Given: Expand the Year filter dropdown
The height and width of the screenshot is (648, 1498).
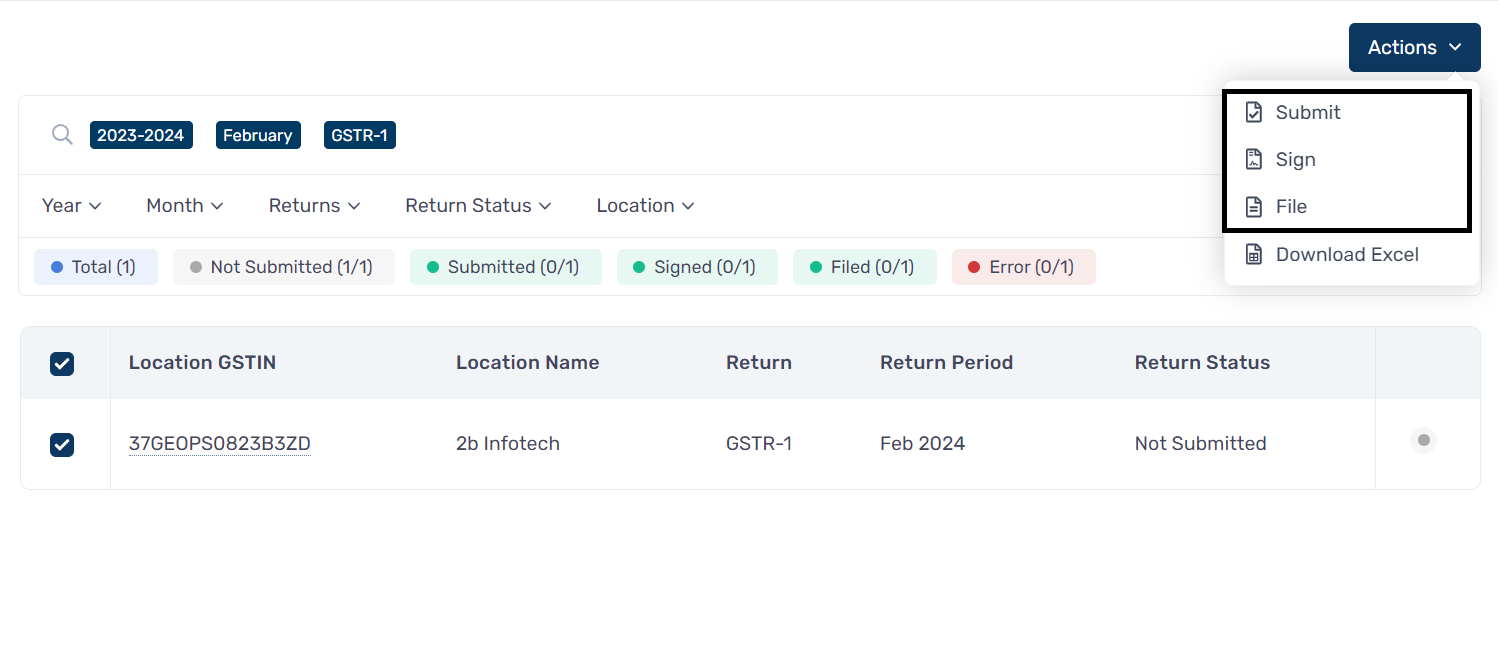Looking at the screenshot, I should pyautogui.click(x=71, y=206).
